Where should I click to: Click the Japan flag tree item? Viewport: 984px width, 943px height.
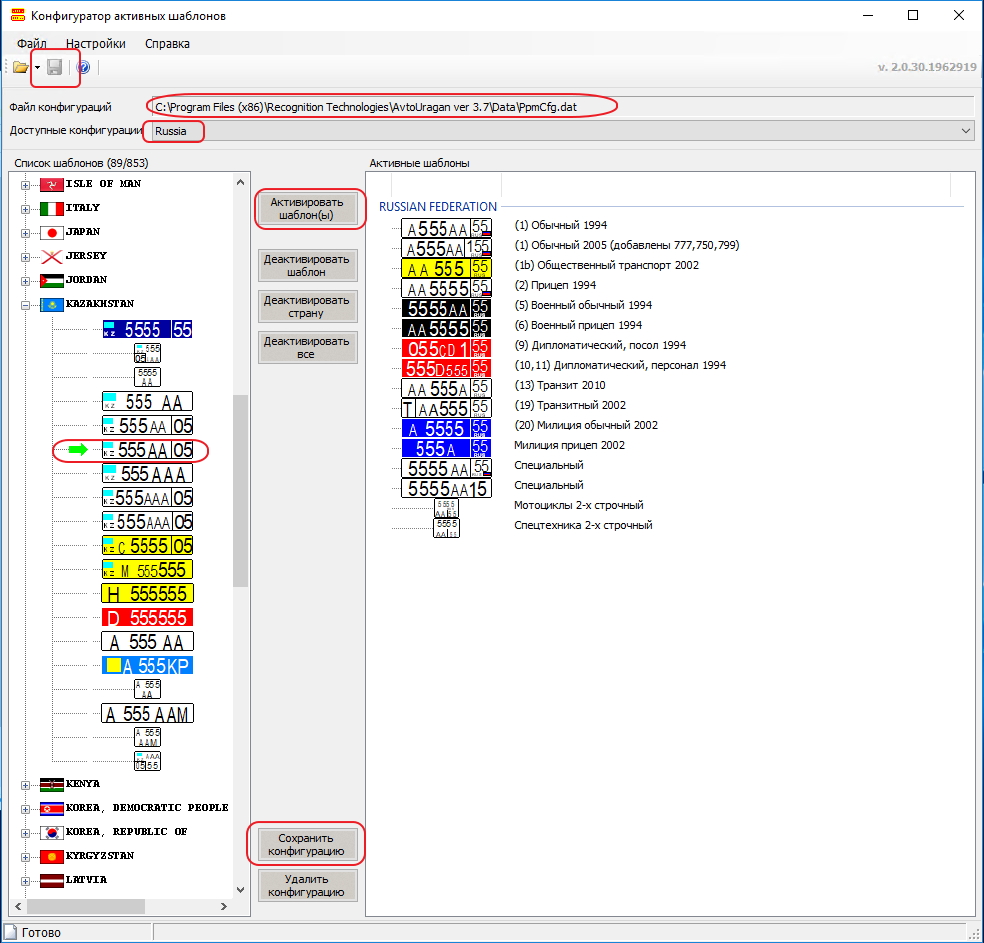52,232
